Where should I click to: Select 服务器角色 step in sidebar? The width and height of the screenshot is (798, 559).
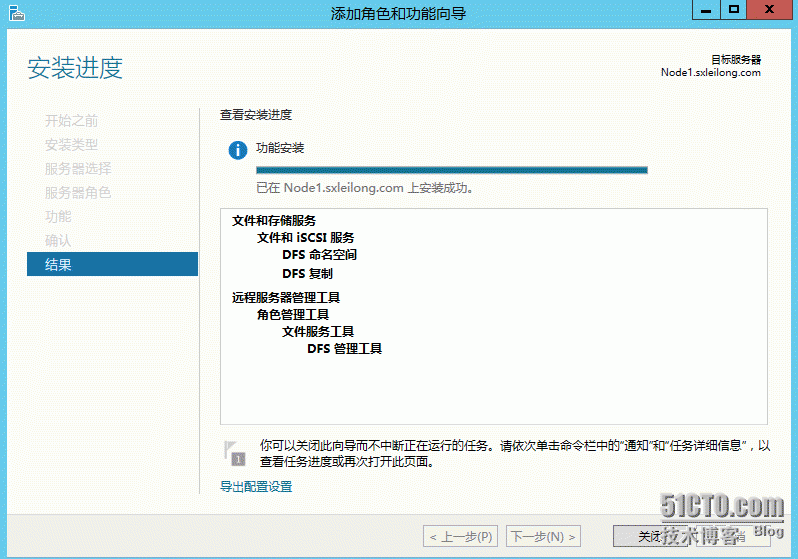pyautogui.click(x=78, y=192)
